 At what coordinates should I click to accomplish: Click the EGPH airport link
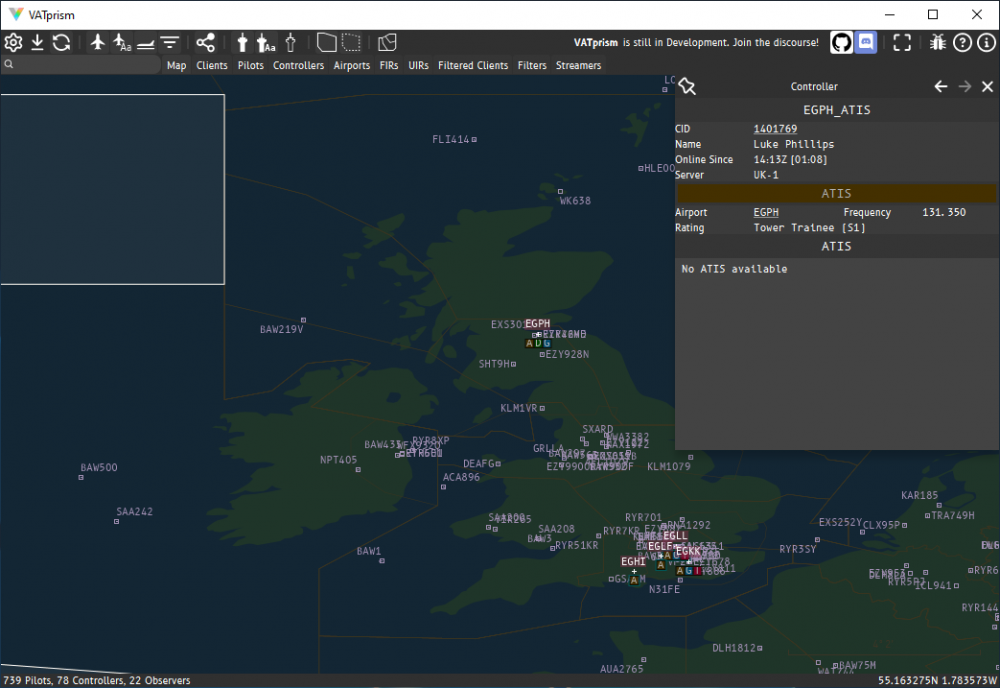click(766, 213)
